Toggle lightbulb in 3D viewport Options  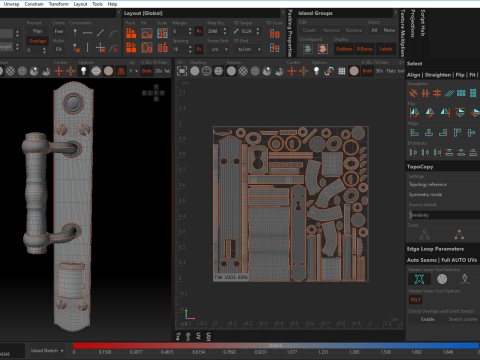pyautogui.click(x=84, y=71)
